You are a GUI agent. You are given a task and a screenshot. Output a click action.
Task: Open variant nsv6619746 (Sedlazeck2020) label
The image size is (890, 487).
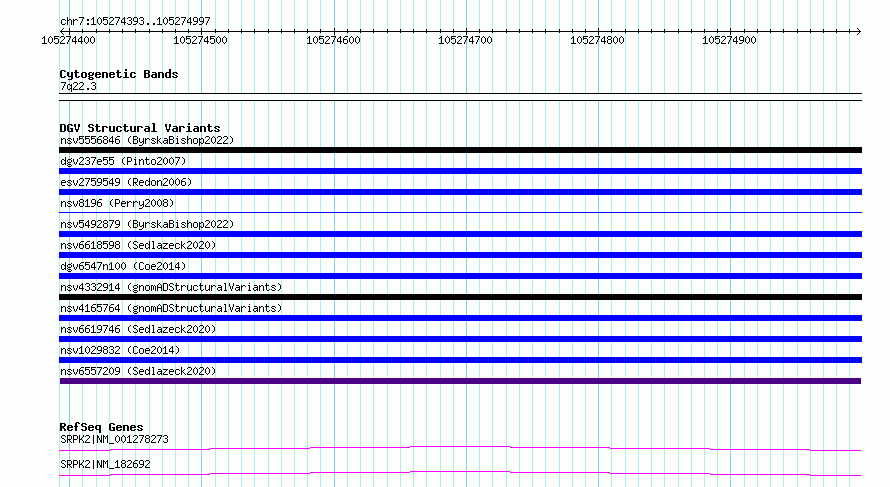pyautogui.click(x=138, y=329)
